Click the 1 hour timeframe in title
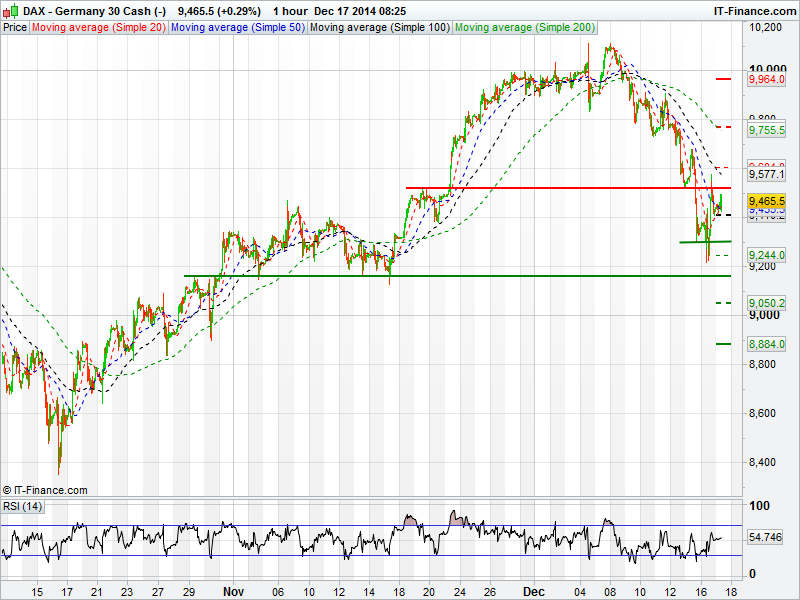The image size is (800, 600). pos(290,10)
